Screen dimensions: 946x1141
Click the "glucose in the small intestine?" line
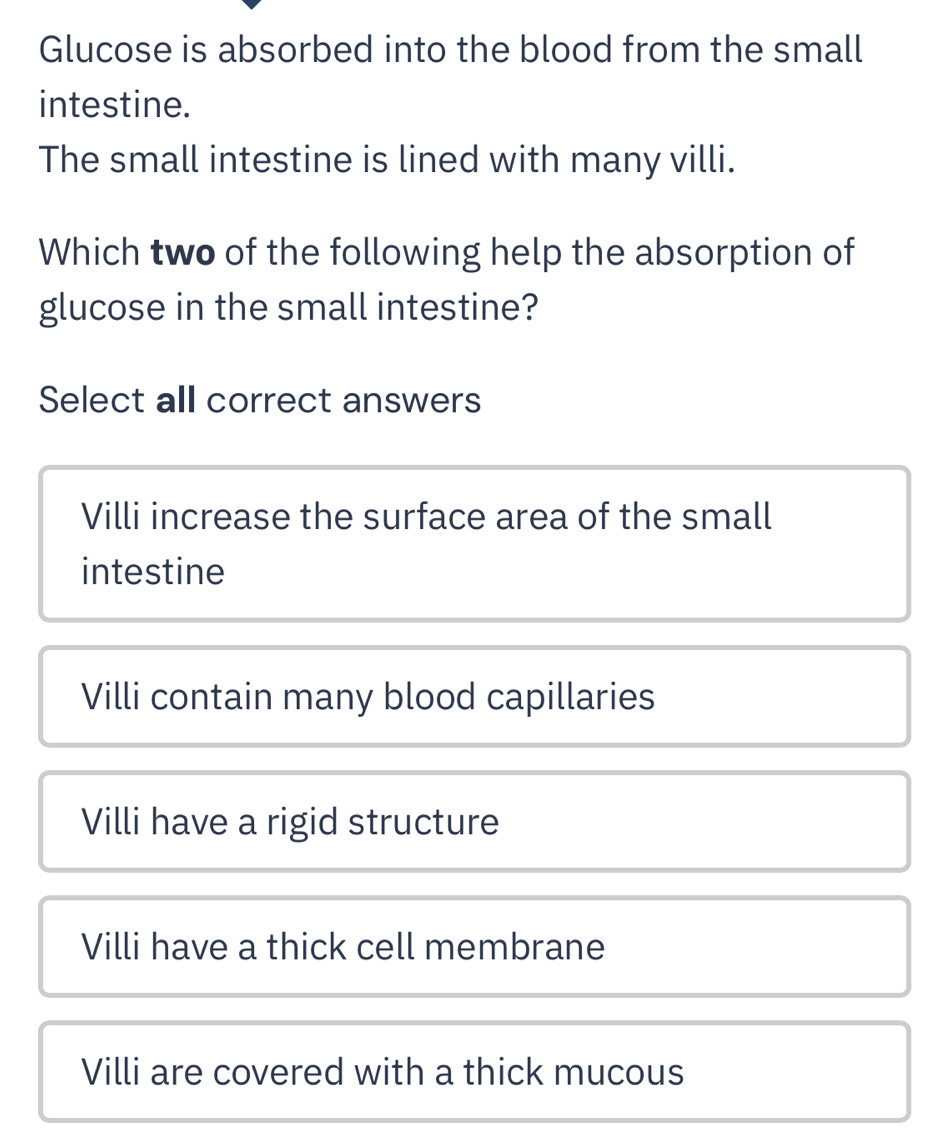(x=288, y=308)
